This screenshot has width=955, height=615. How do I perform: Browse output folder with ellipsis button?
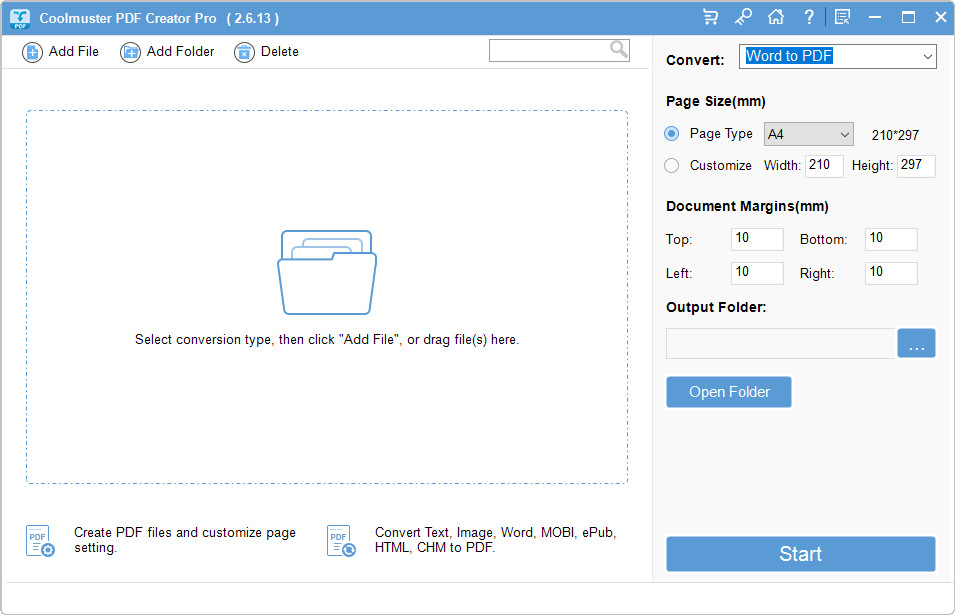click(916, 343)
